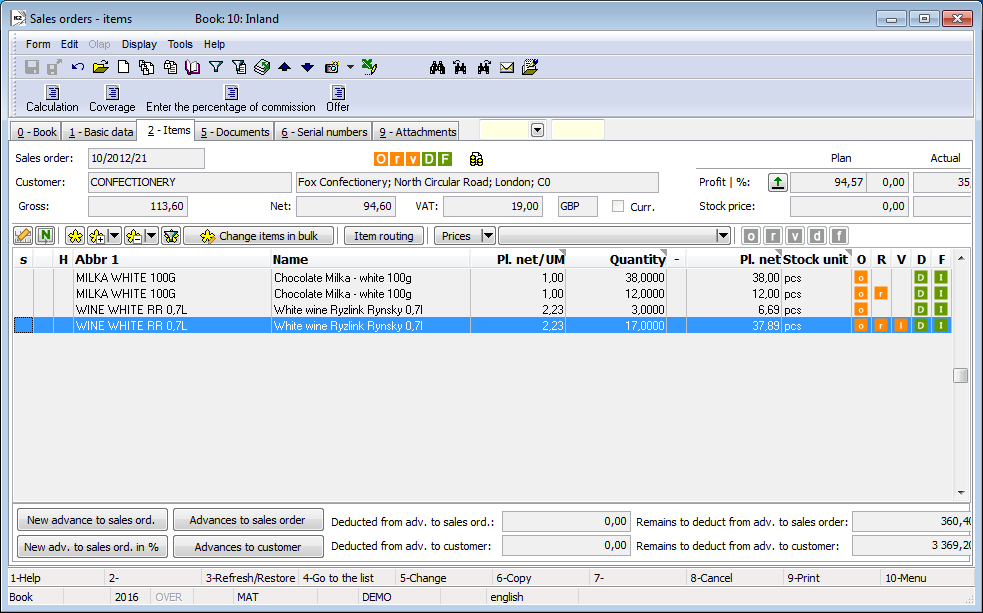Open the Prices dropdown arrow
983x613 pixels.
[x=488, y=236]
